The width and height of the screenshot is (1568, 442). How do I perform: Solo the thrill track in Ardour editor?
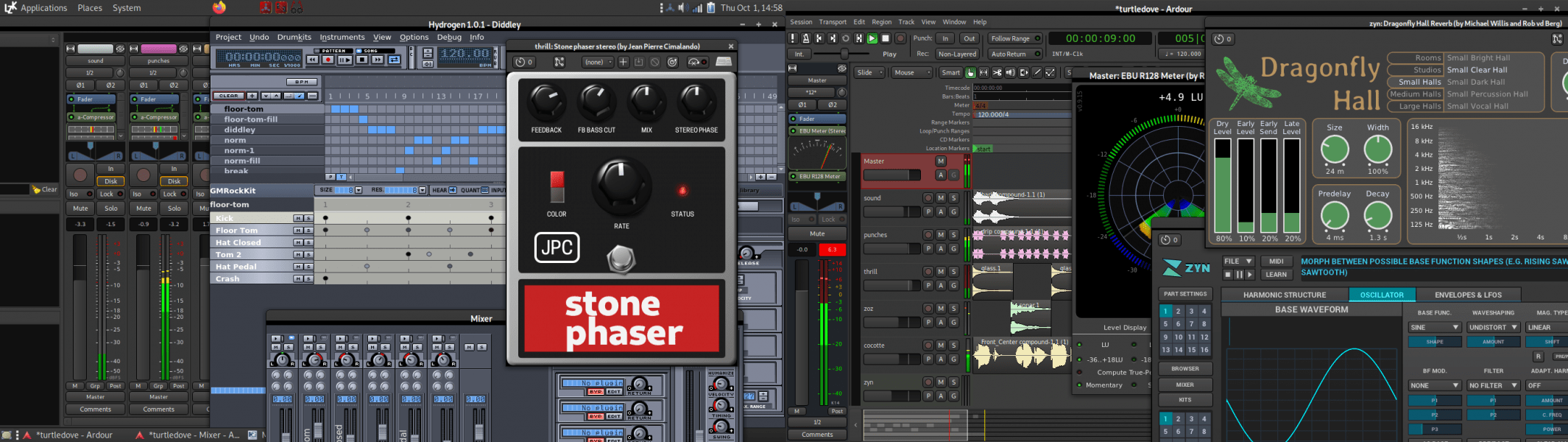point(953,271)
